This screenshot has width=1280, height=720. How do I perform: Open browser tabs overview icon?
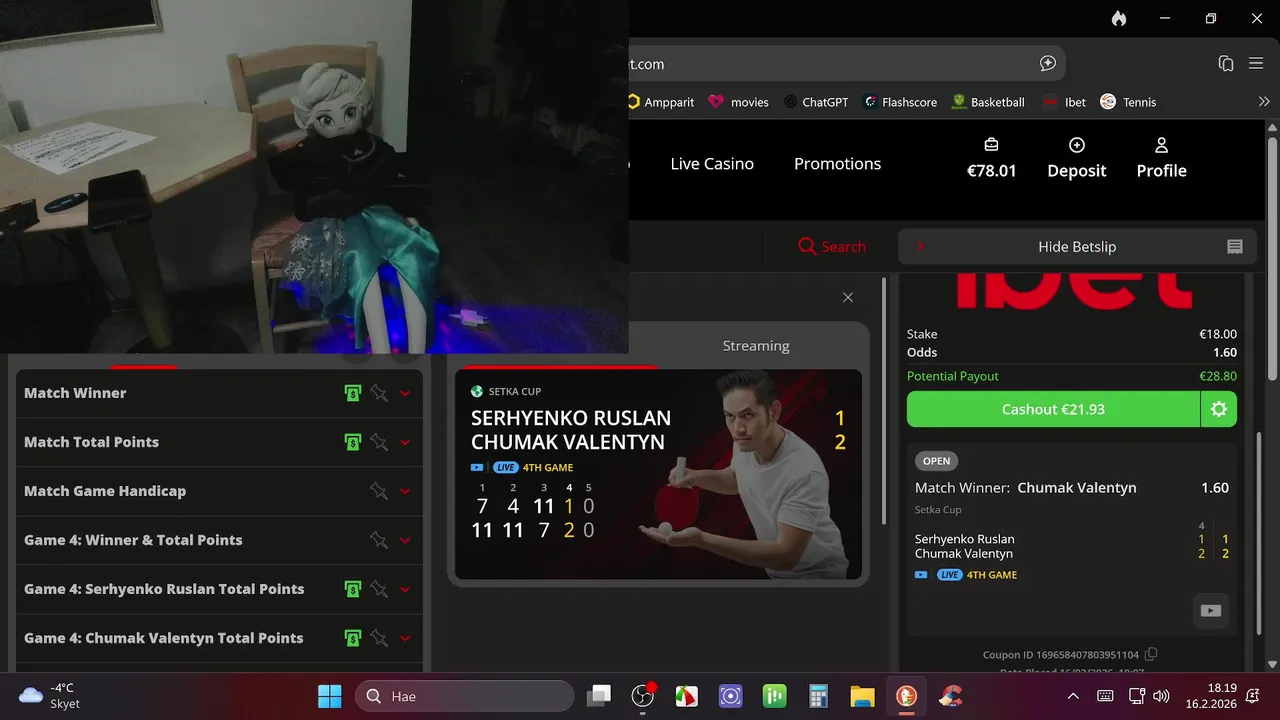[1226, 63]
